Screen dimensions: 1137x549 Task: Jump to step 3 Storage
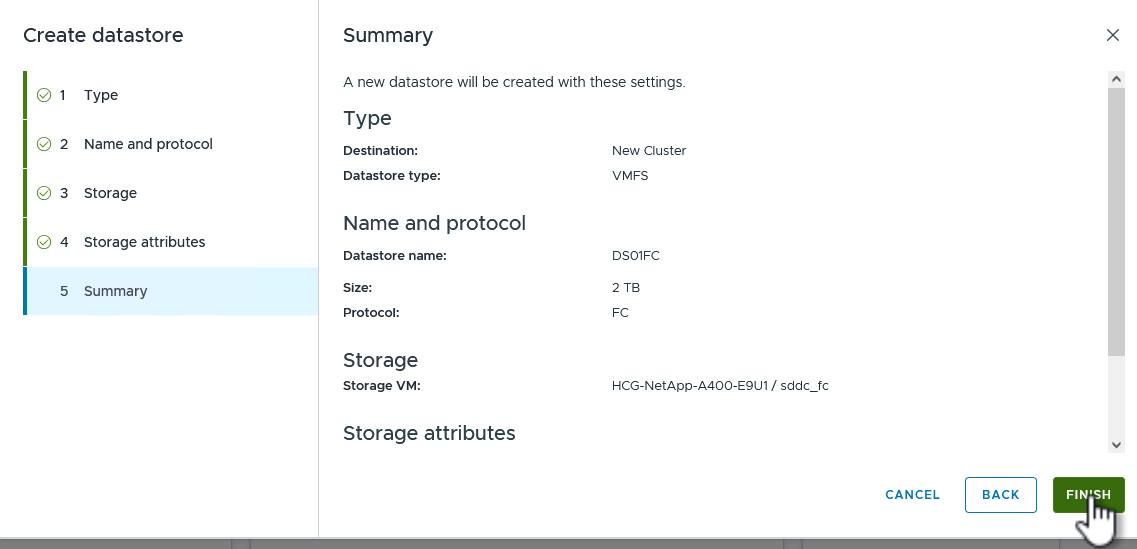110,193
